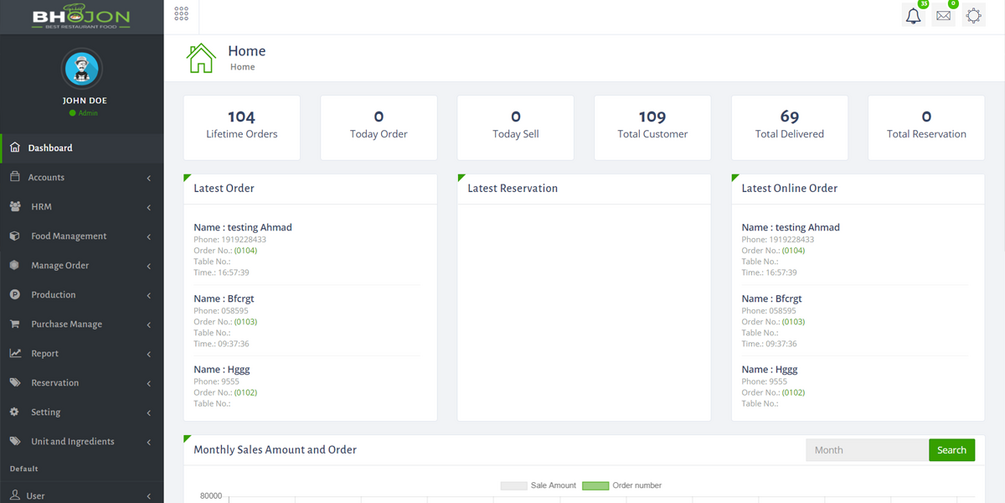Open the notifications bell icon
The image size is (1005, 503).
pos(913,15)
